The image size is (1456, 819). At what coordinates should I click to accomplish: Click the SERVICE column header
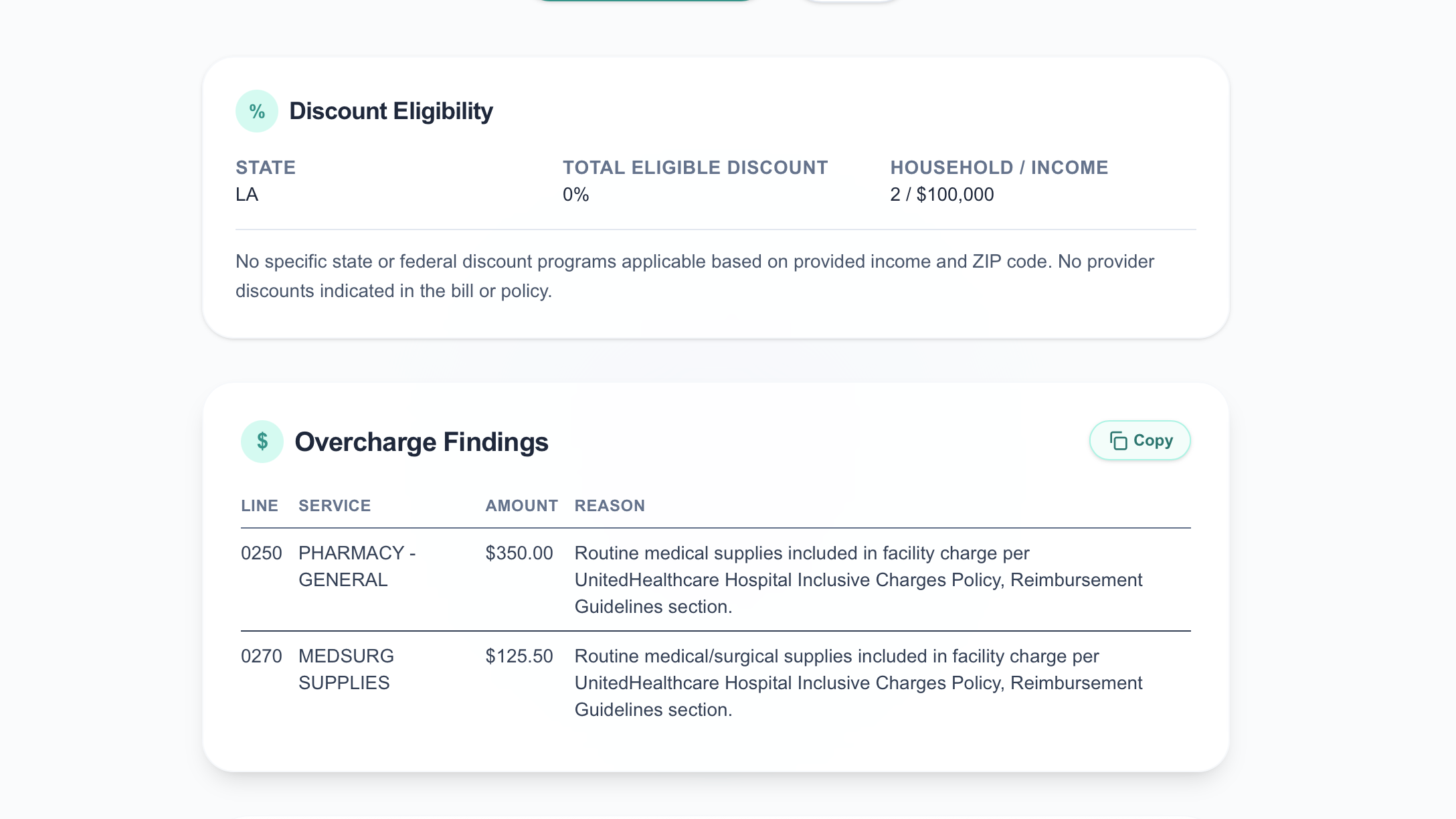[x=335, y=506]
